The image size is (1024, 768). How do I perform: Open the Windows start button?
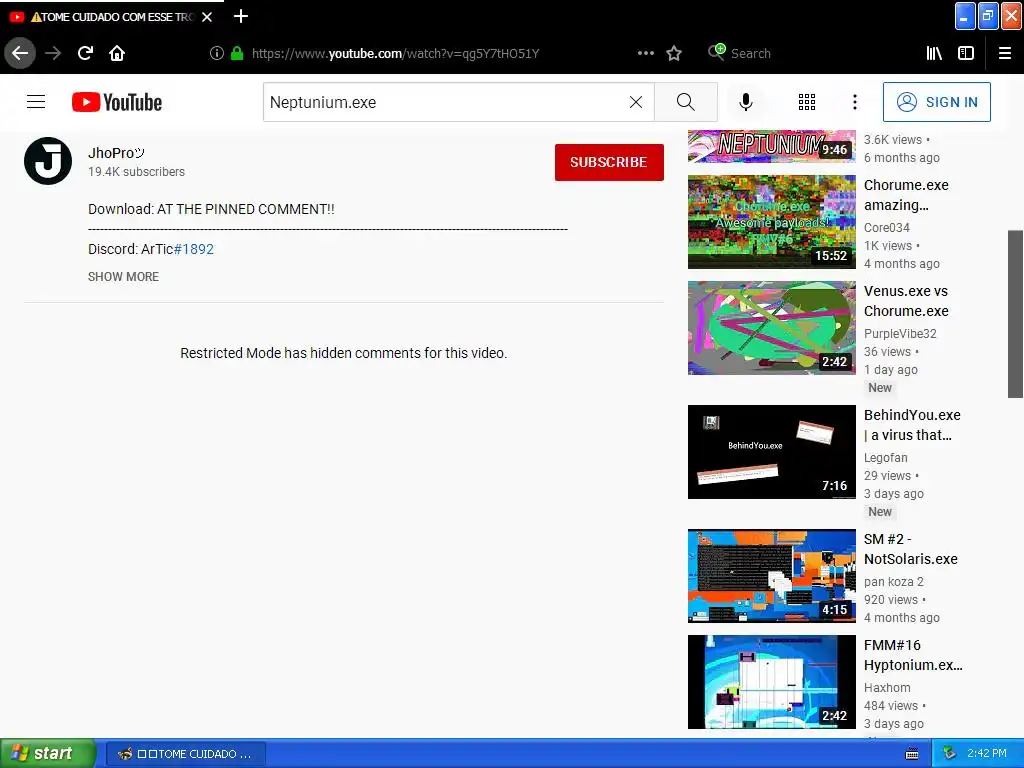click(47, 753)
